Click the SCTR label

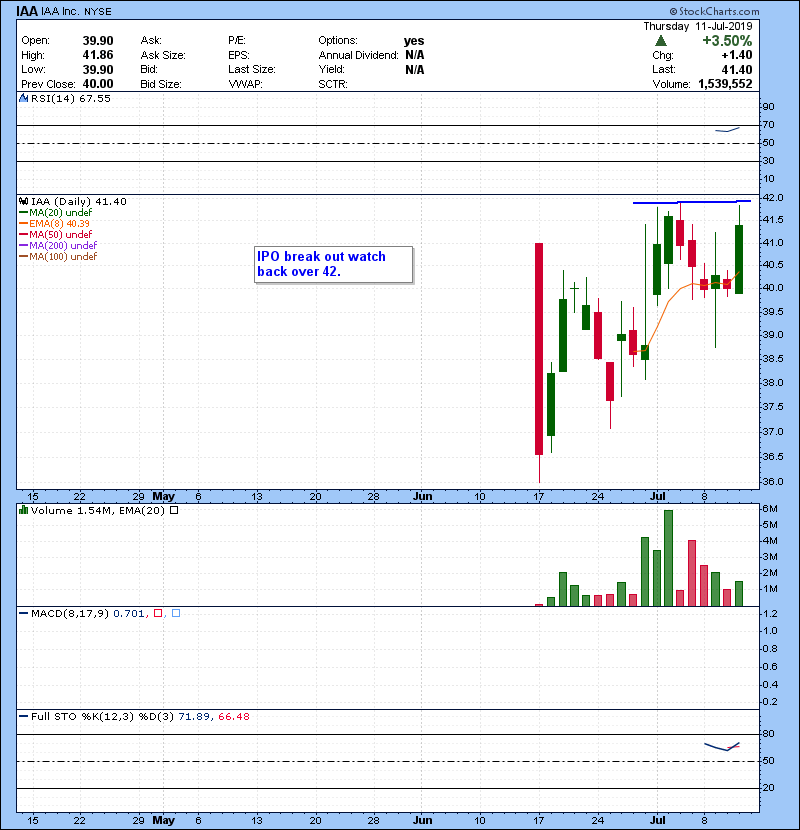(x=333, y=84)
